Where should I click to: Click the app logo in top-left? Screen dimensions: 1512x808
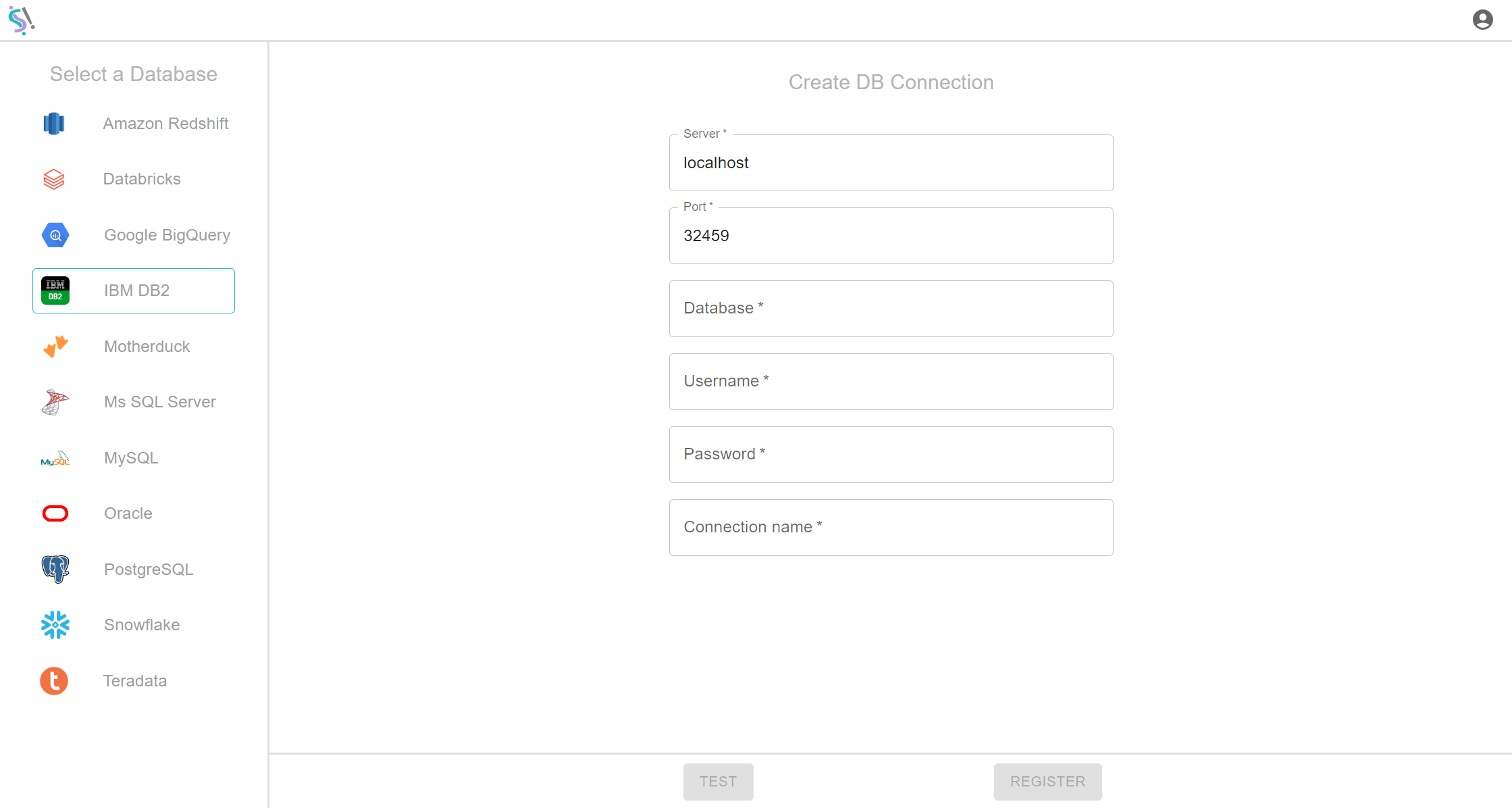pos(22,20)
